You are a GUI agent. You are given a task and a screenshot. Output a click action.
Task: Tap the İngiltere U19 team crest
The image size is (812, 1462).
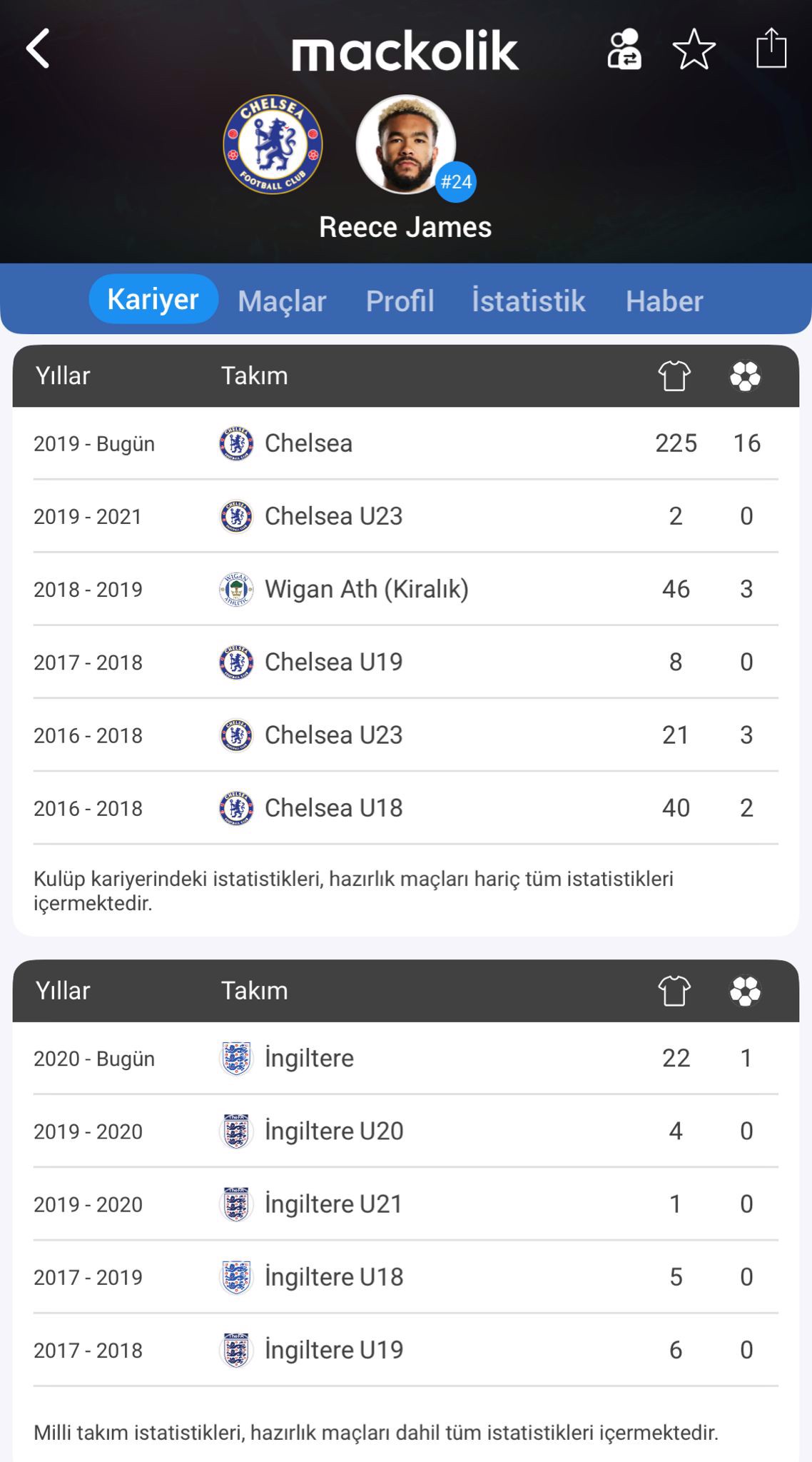(236, 1350)
